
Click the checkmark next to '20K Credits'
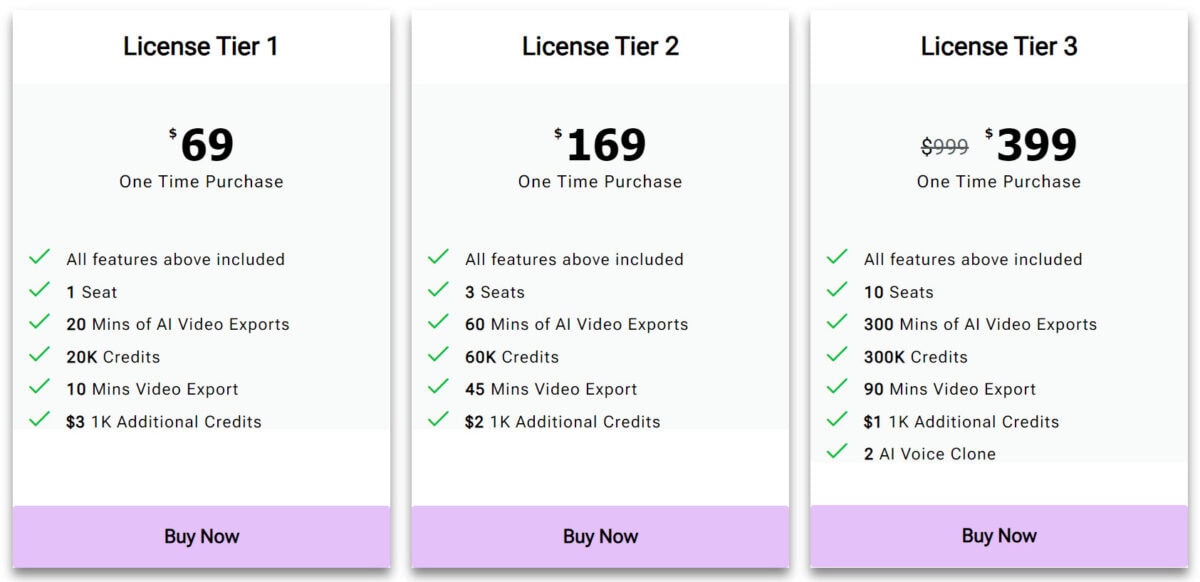(x=39, y=356)
